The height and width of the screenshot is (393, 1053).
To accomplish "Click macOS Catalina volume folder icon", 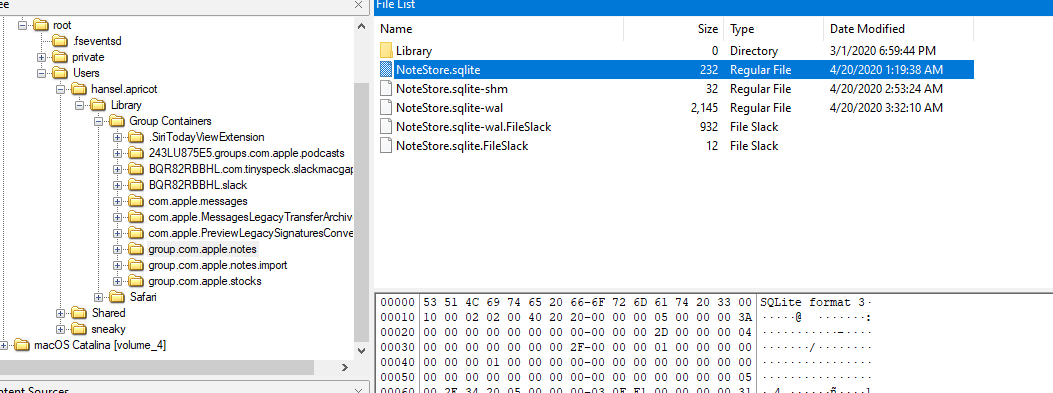I will tap(22, 345).
